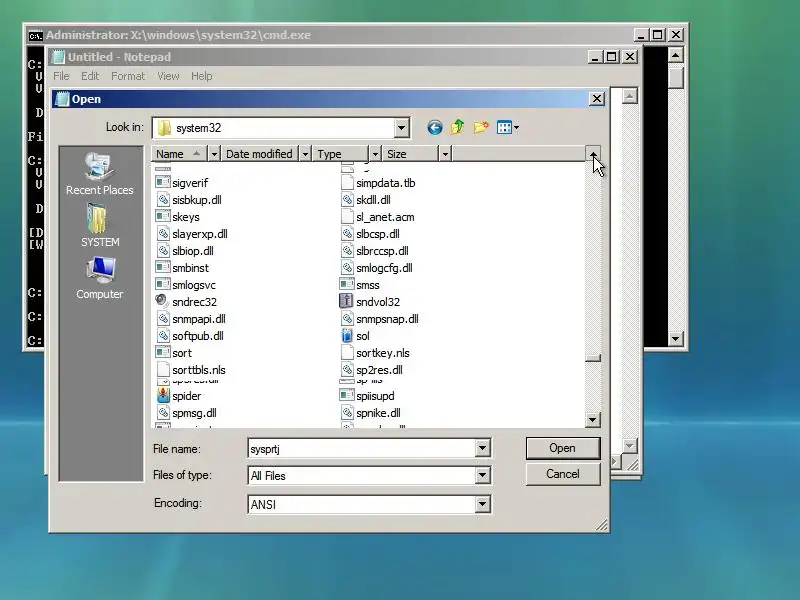Expand the File name history dropdown

coord(482,448)
